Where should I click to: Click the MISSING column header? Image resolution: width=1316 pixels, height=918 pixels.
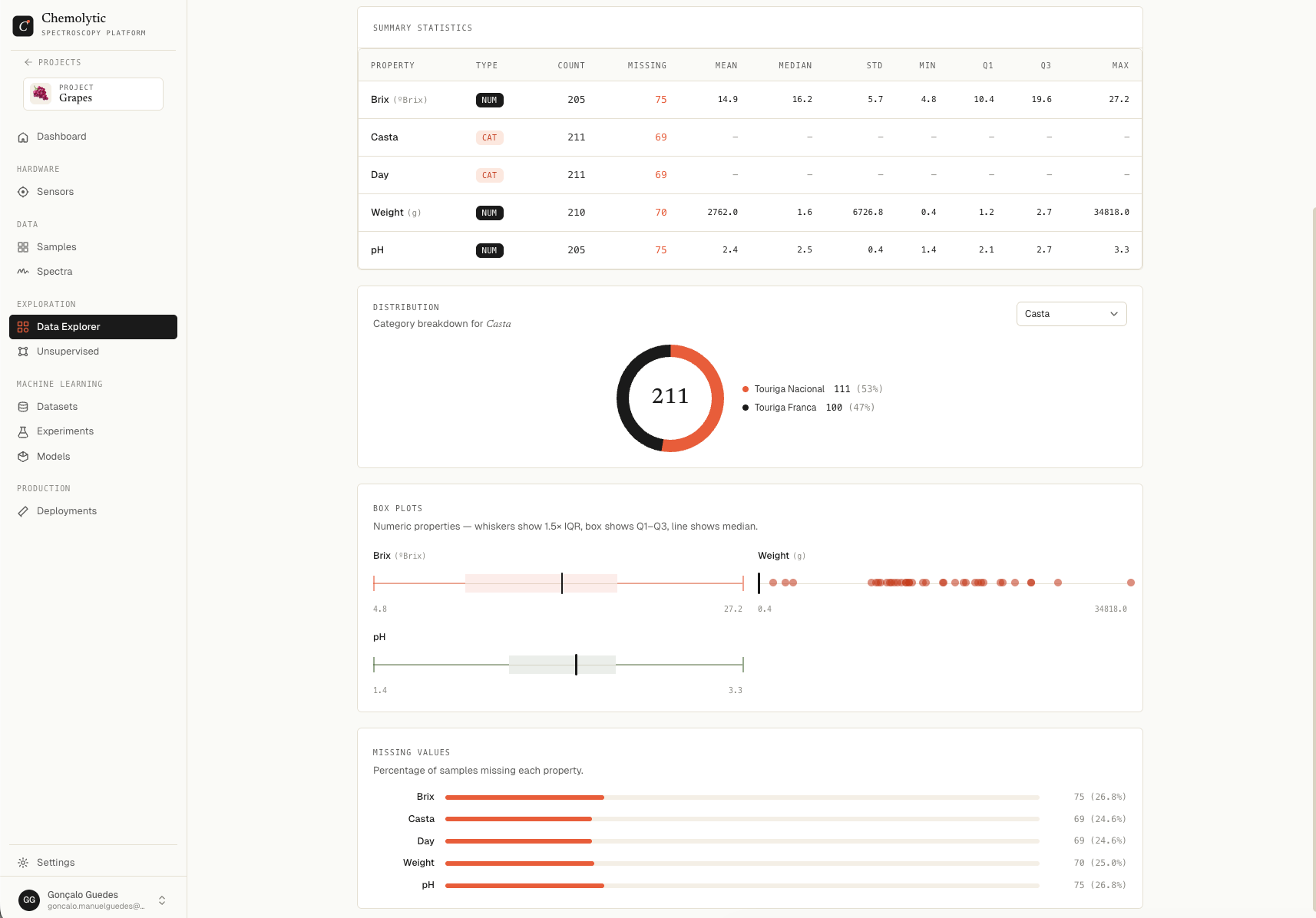tap(647, 66)
